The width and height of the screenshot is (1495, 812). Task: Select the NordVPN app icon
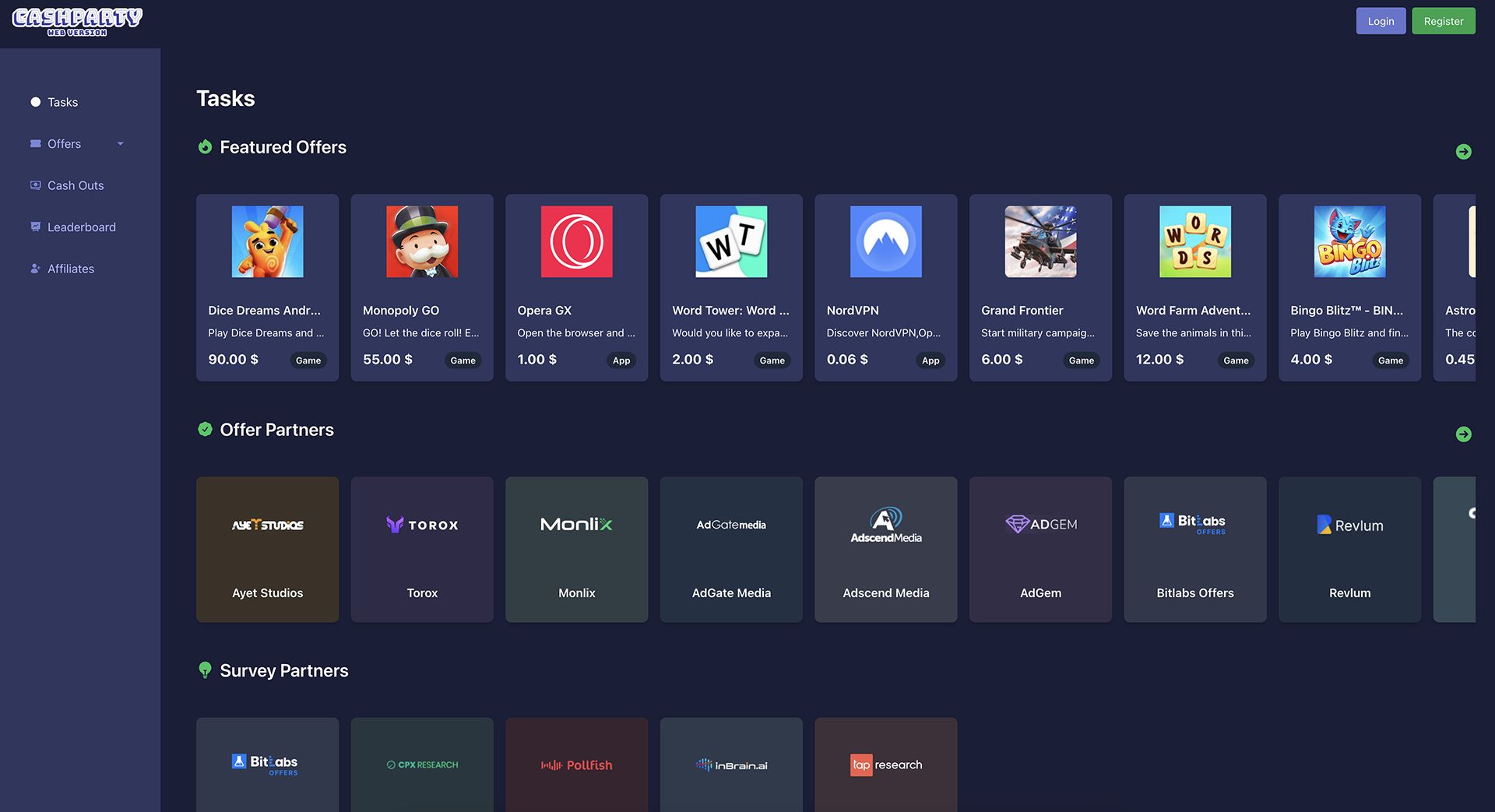pos(885,241)
